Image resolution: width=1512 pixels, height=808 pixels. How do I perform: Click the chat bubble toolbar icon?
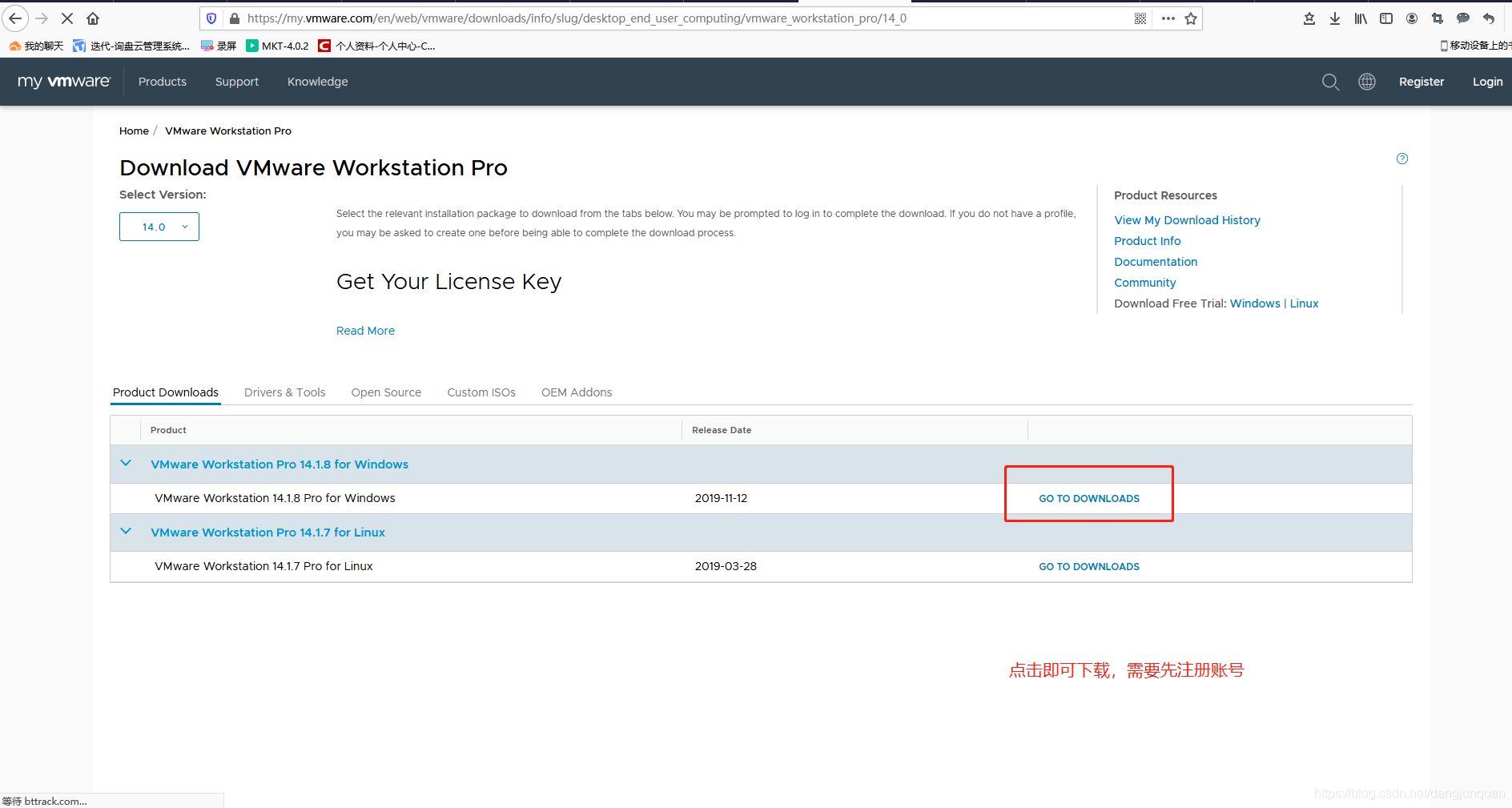[x=1463, y=18]
